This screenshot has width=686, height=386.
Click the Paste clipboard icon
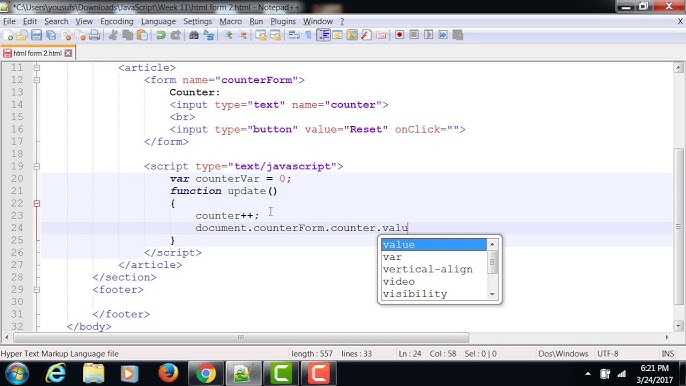coord(142,35)
